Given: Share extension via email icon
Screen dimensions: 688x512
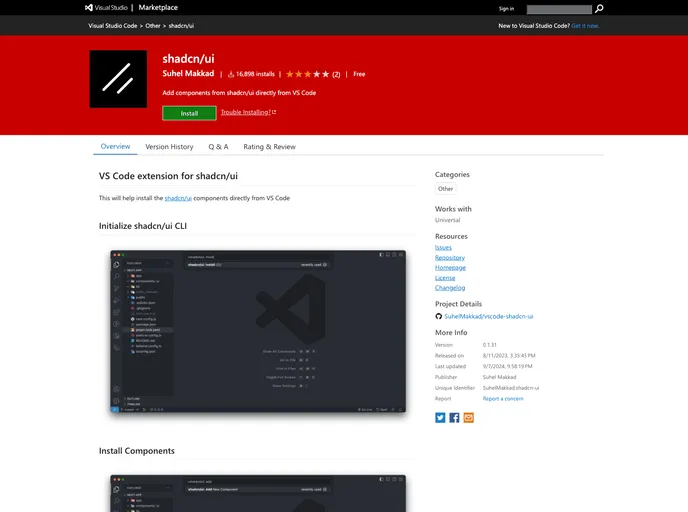Looking at the screenshot, I should [469, 418].
